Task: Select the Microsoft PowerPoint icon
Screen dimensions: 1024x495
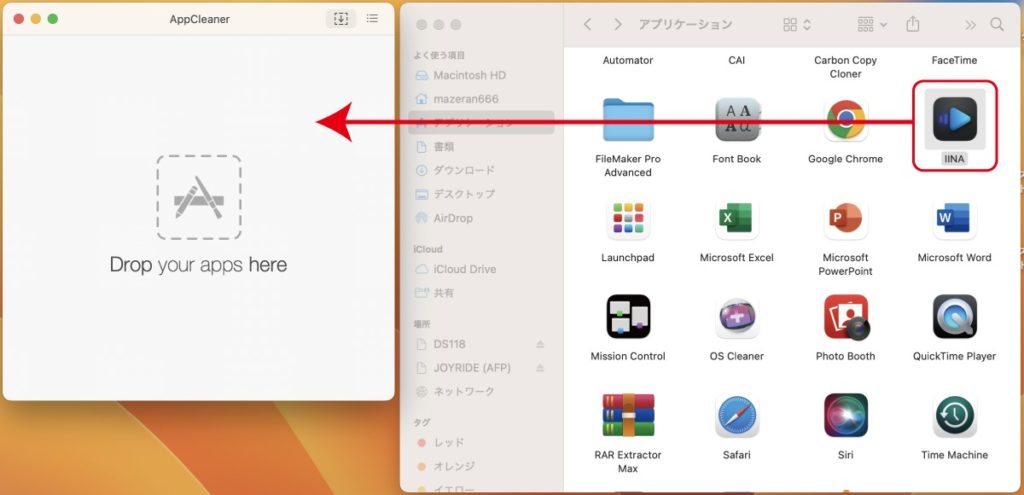Action: coord(846,218)
